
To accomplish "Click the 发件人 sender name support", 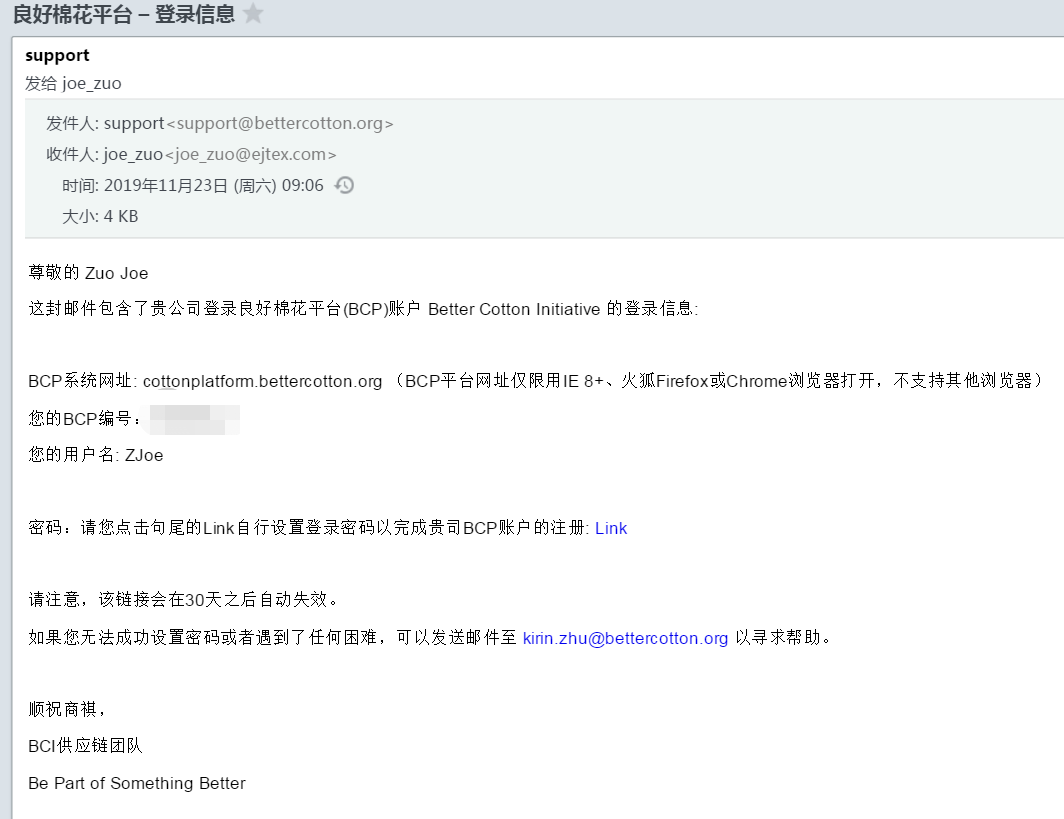I will coord(134,123).
